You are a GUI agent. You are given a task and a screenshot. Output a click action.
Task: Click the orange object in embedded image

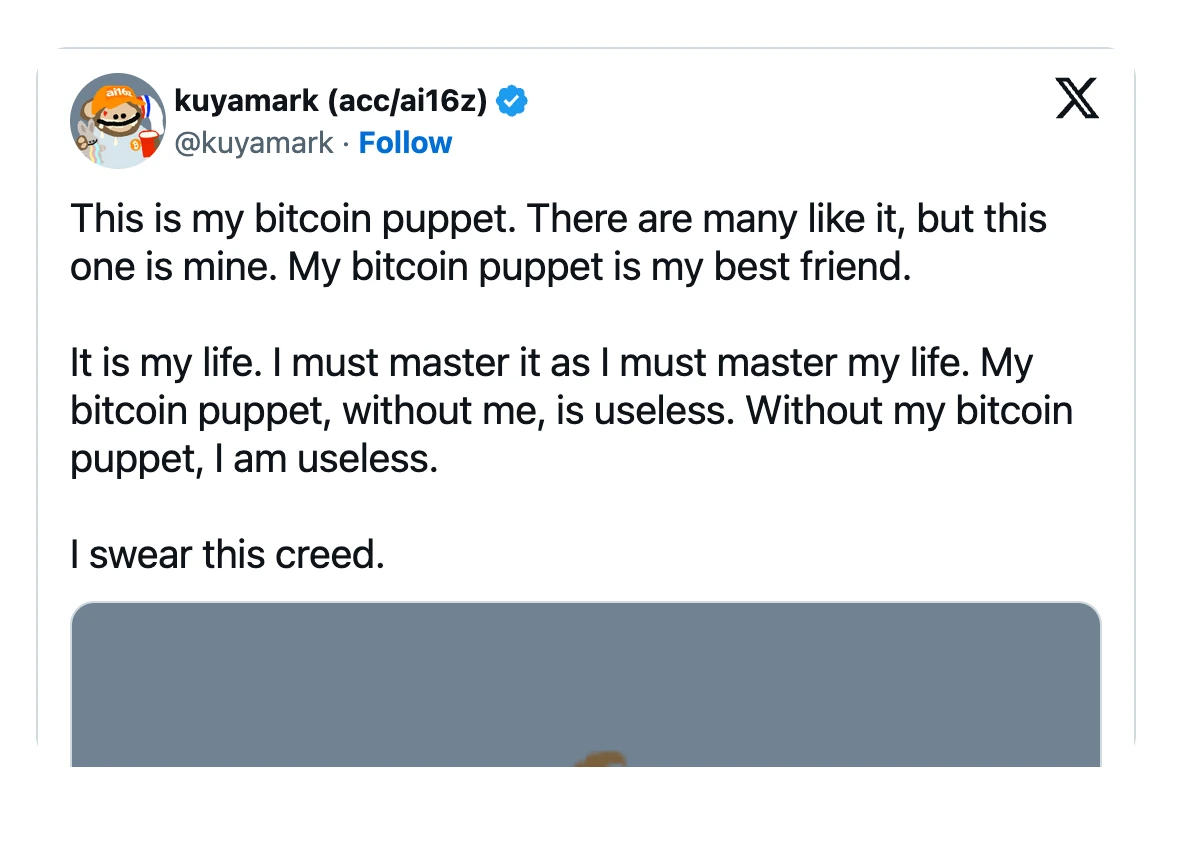(603, 758)
